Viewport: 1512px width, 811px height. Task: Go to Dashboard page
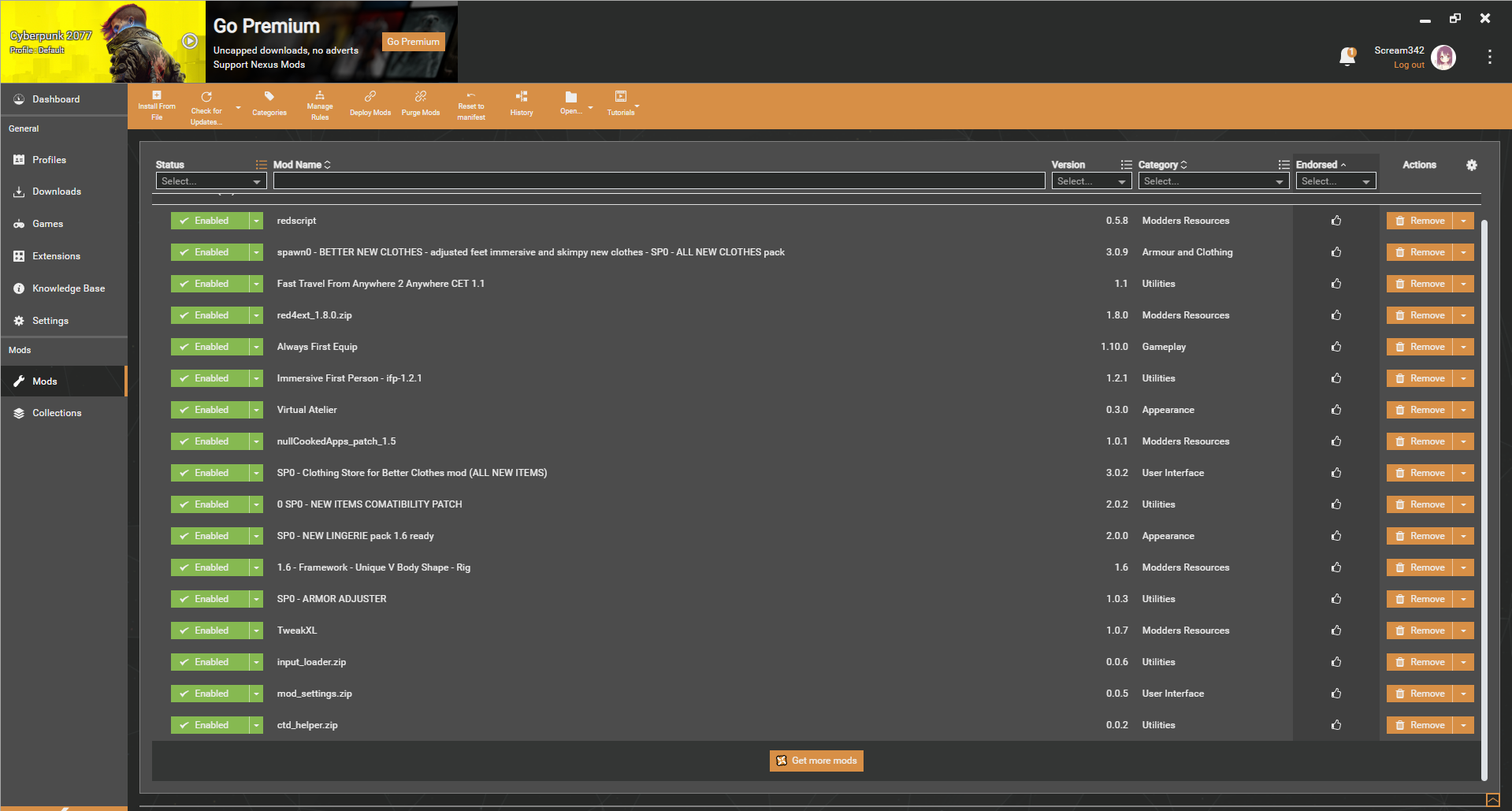pos(64,99)
